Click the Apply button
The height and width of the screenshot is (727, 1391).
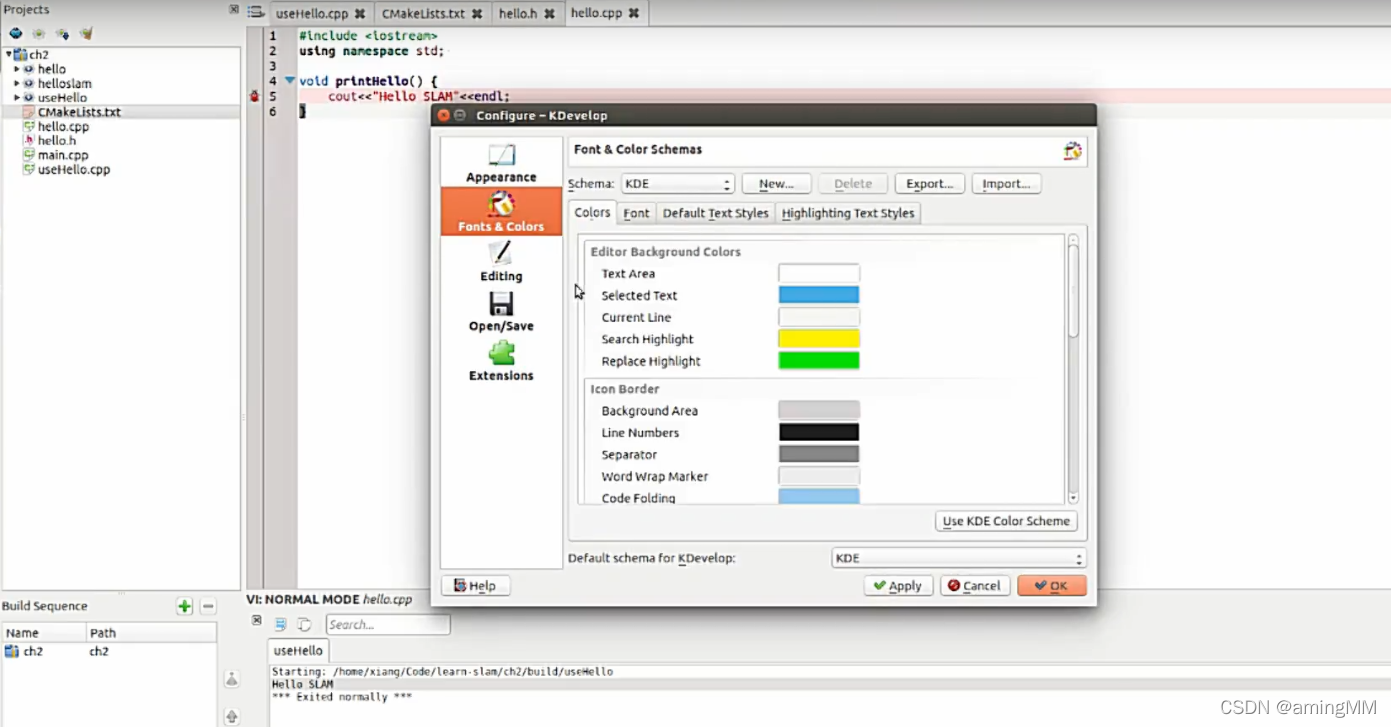(x=898, y=586)
